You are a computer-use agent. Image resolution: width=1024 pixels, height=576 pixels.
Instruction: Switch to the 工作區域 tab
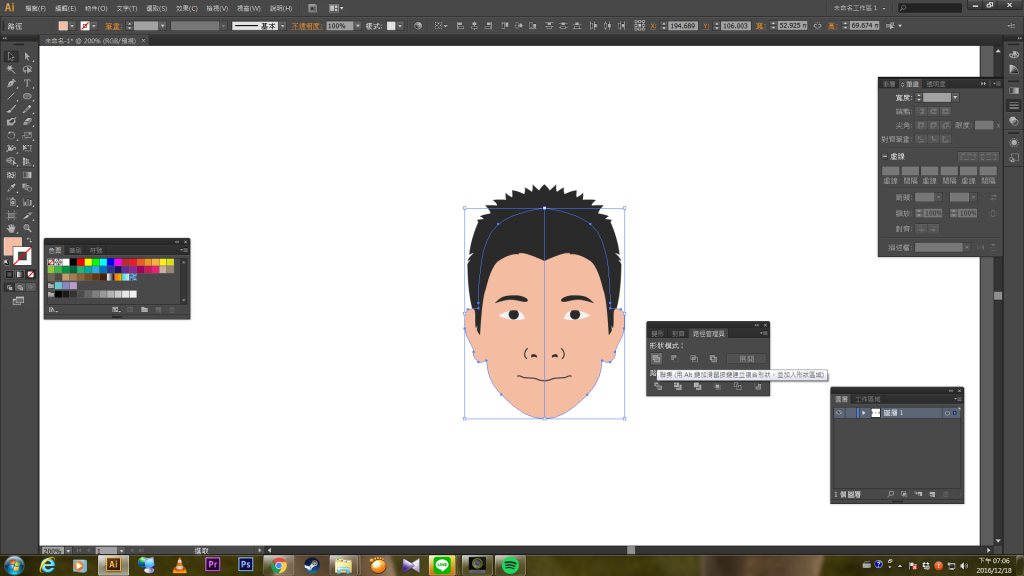868,398
